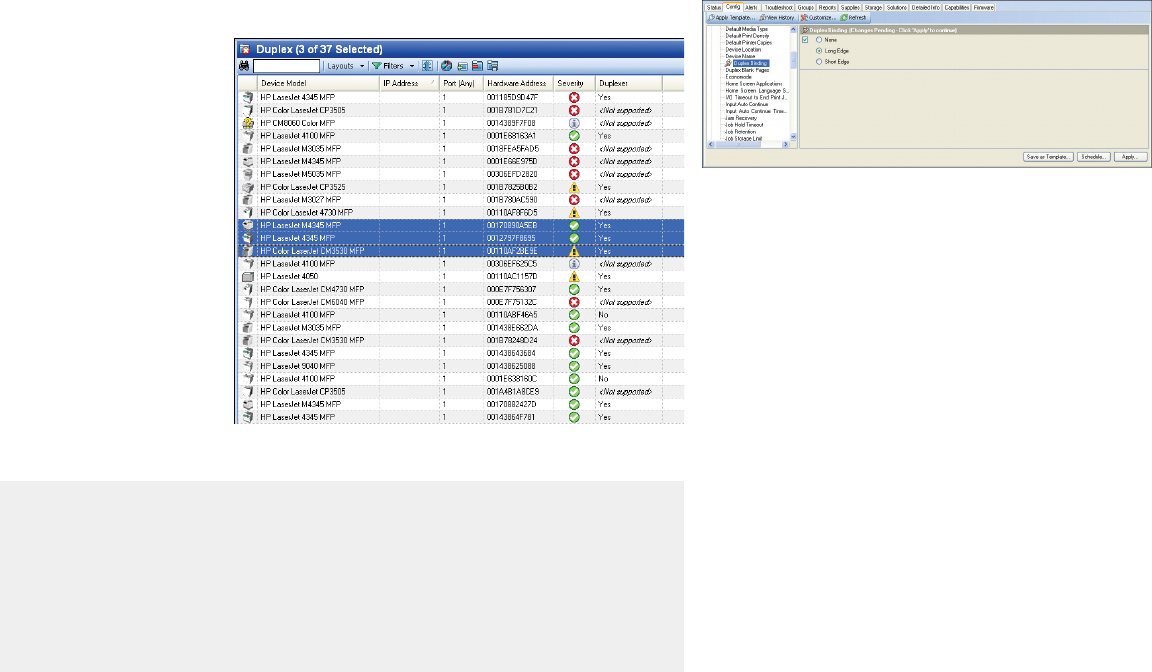
Task: Open the Supplies tab
Action: click(850, 7)
